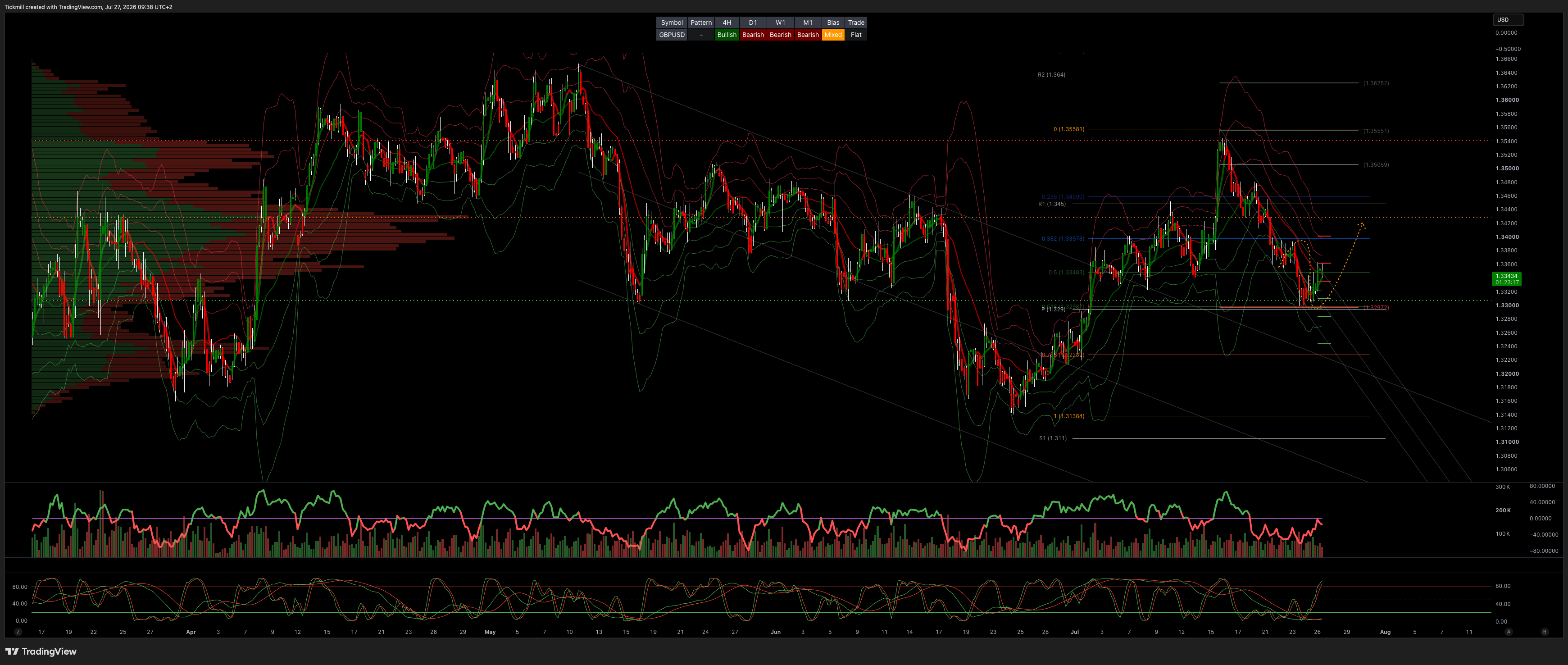This screenshot has height=665, width=1568.
Task: Click the Symbol header cell
Action: (672, 23)
